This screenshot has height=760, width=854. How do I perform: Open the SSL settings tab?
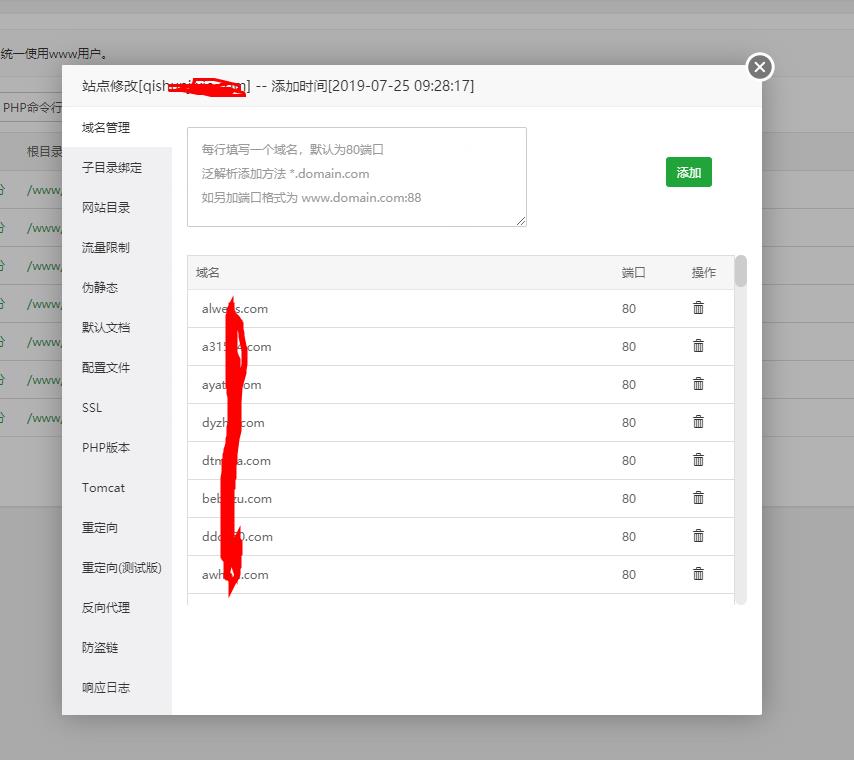[91, 407]
